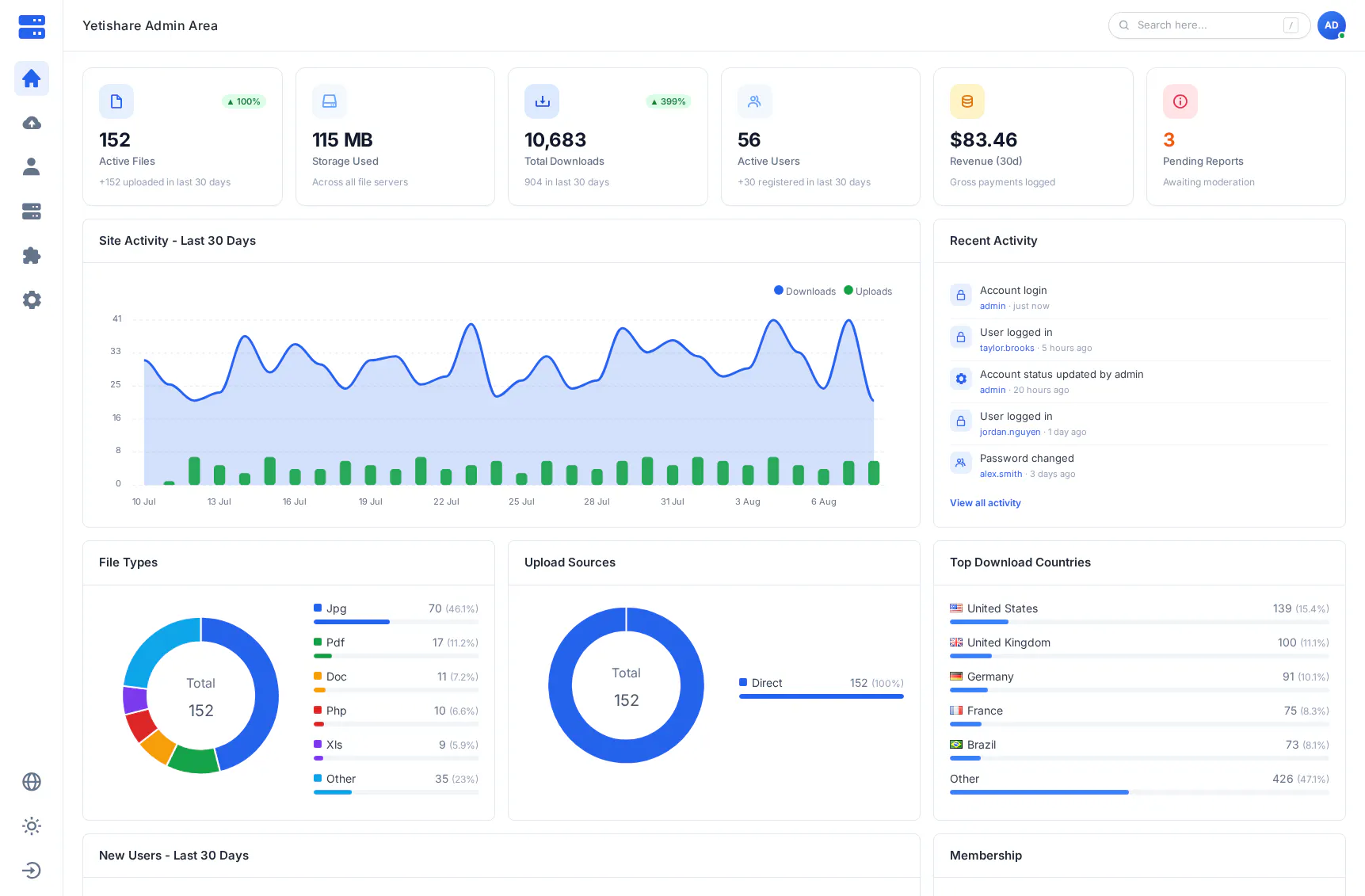Click the Doc orange color swatch
This screenshot has height=896, width=1365.
click(318, 676)
